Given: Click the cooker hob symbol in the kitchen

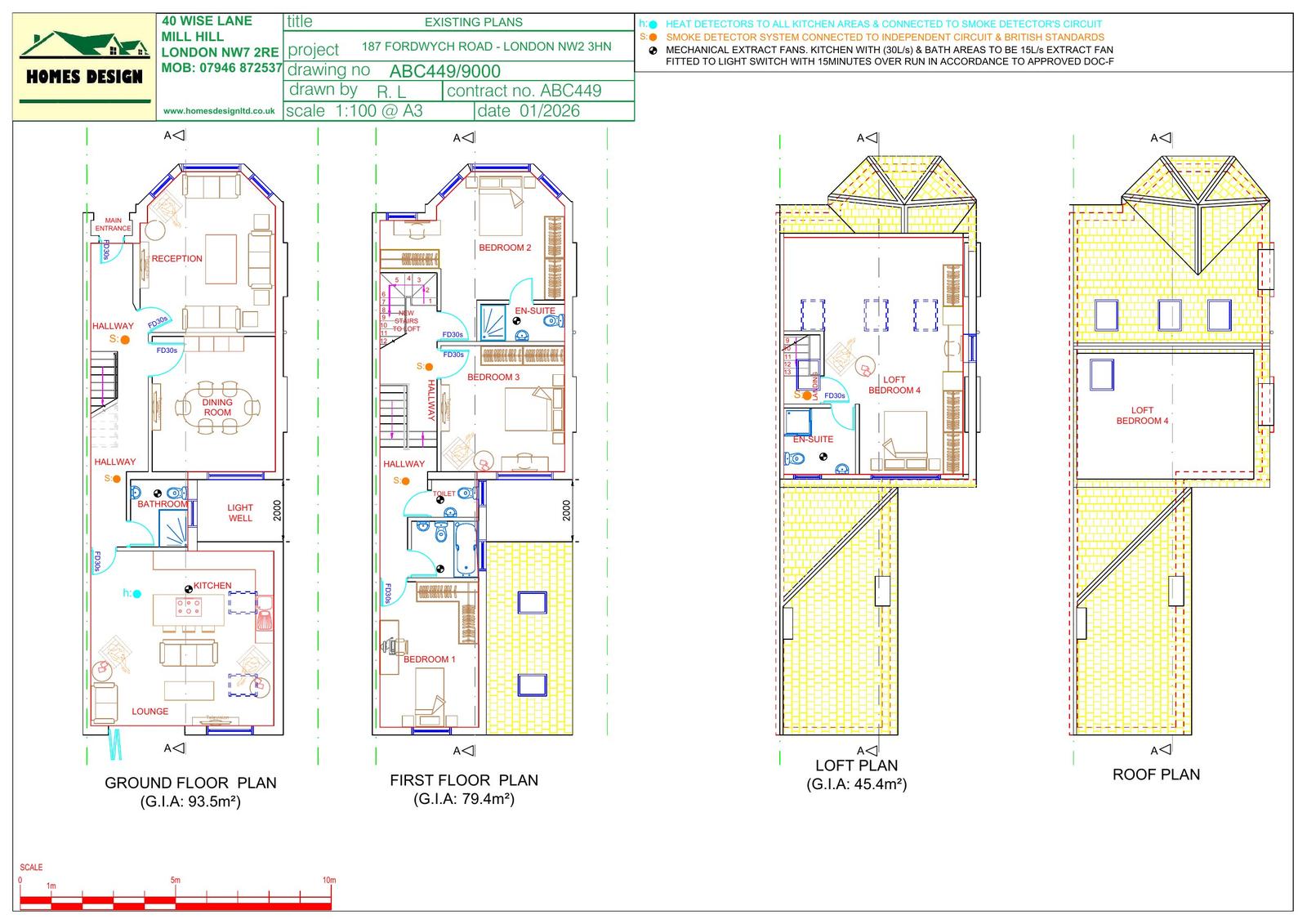Looking at the screenshot, I should (188, 606).
